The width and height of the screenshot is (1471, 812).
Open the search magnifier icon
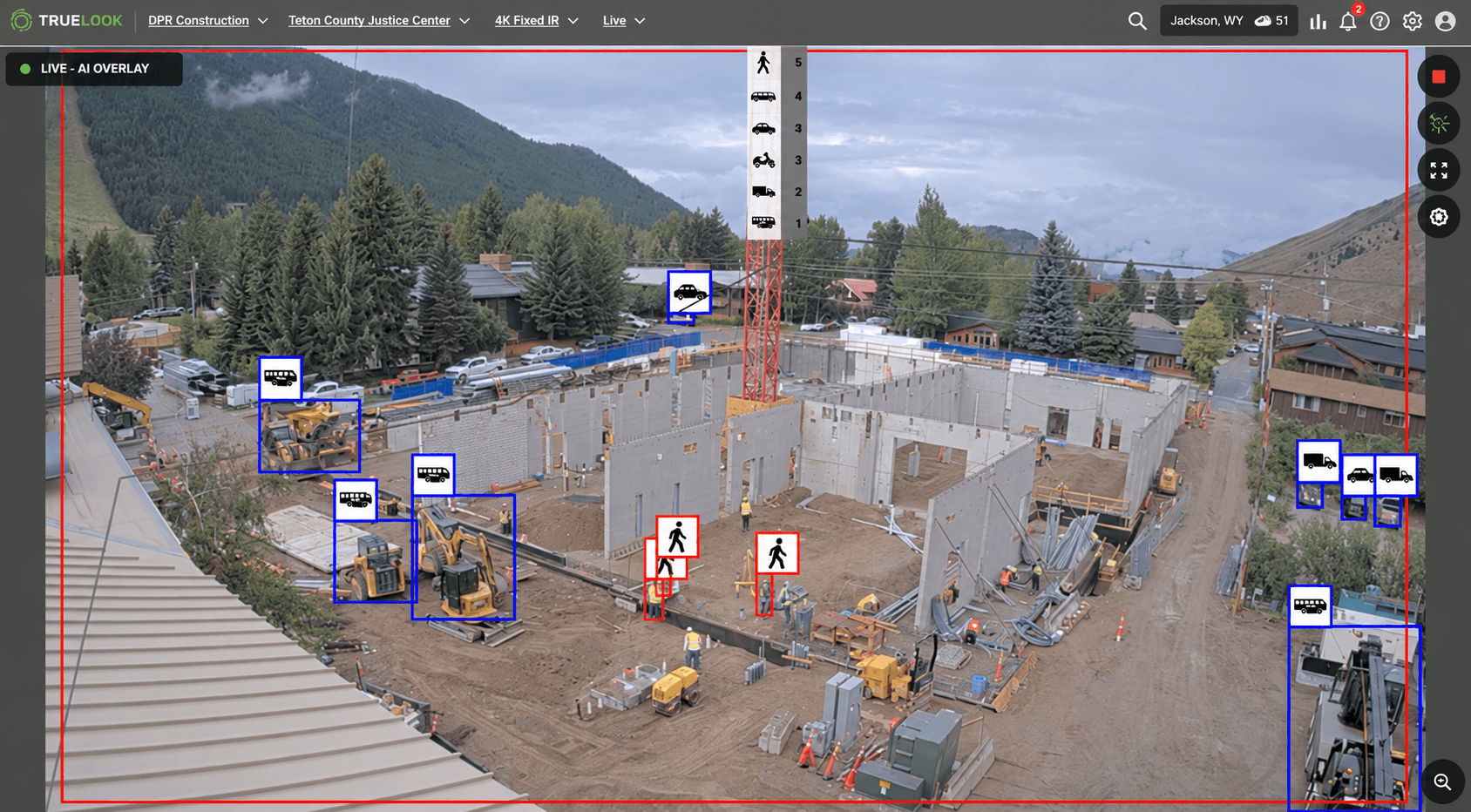1137,20
